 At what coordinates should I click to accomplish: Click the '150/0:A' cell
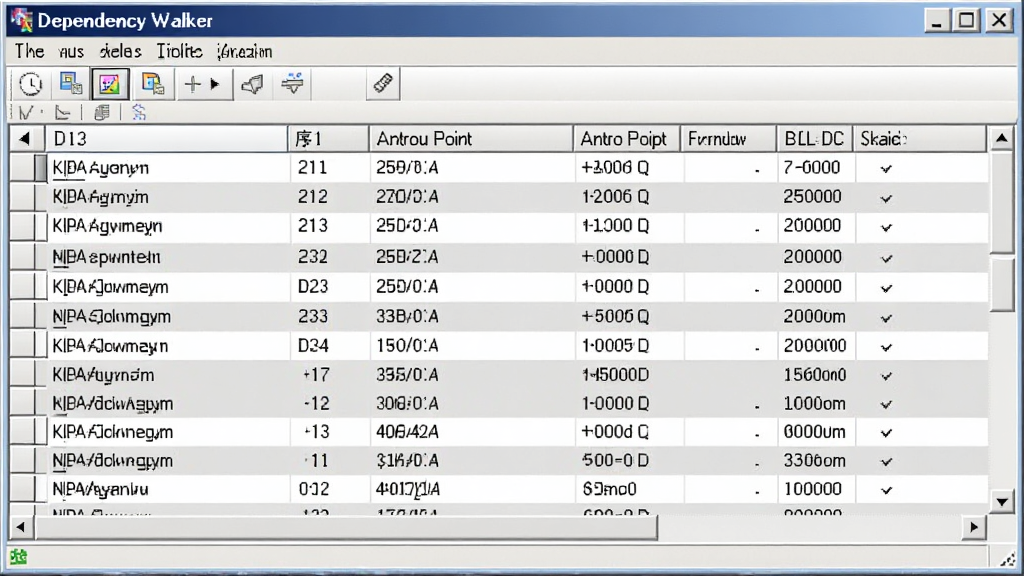[407, 345]
